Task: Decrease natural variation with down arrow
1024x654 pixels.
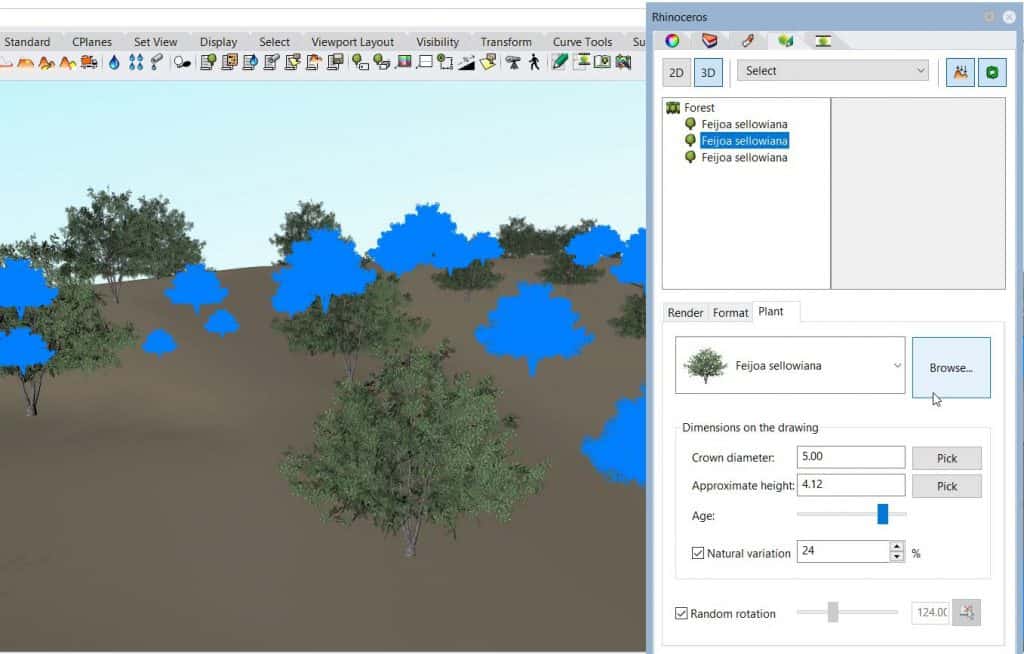Action: tap(897, 557)
